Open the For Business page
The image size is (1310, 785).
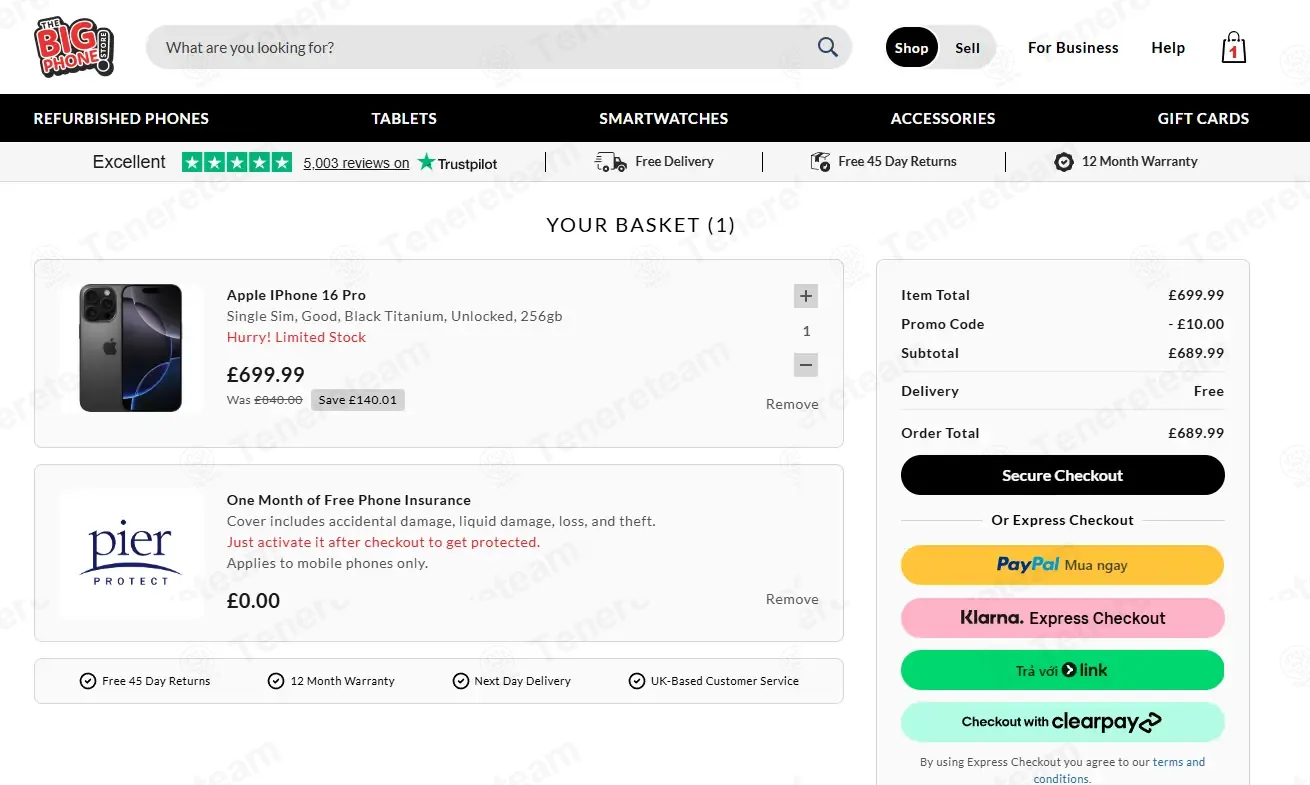click(1073, 48)
